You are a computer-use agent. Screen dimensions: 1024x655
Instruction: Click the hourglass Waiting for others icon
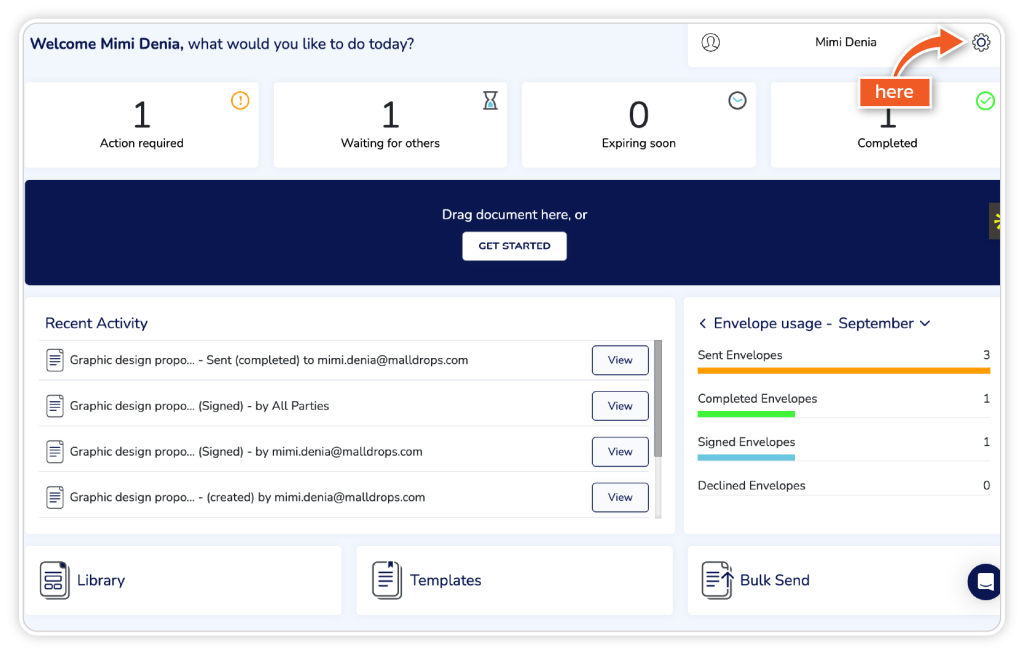pyautogui.click(x=490, y=100)
